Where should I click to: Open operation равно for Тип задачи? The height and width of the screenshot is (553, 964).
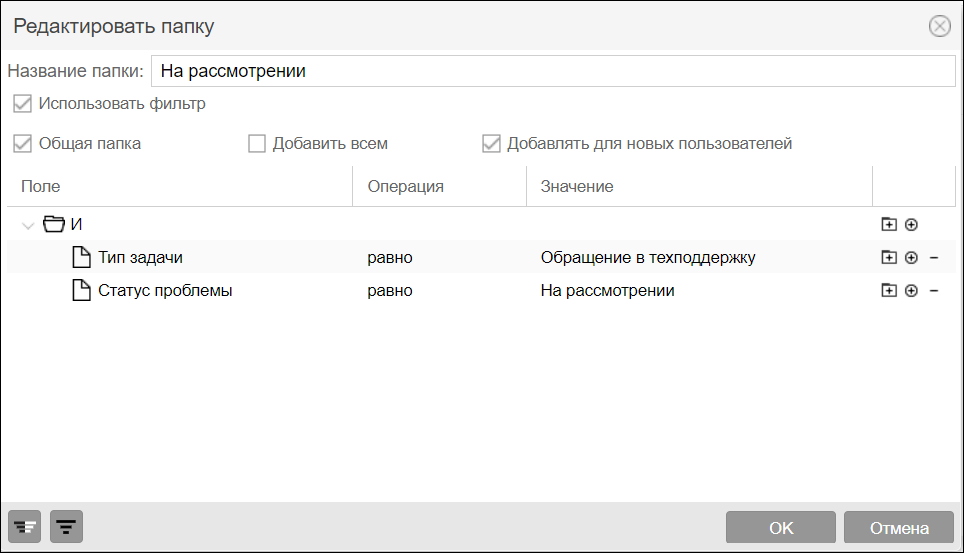(x=390, y=257)
